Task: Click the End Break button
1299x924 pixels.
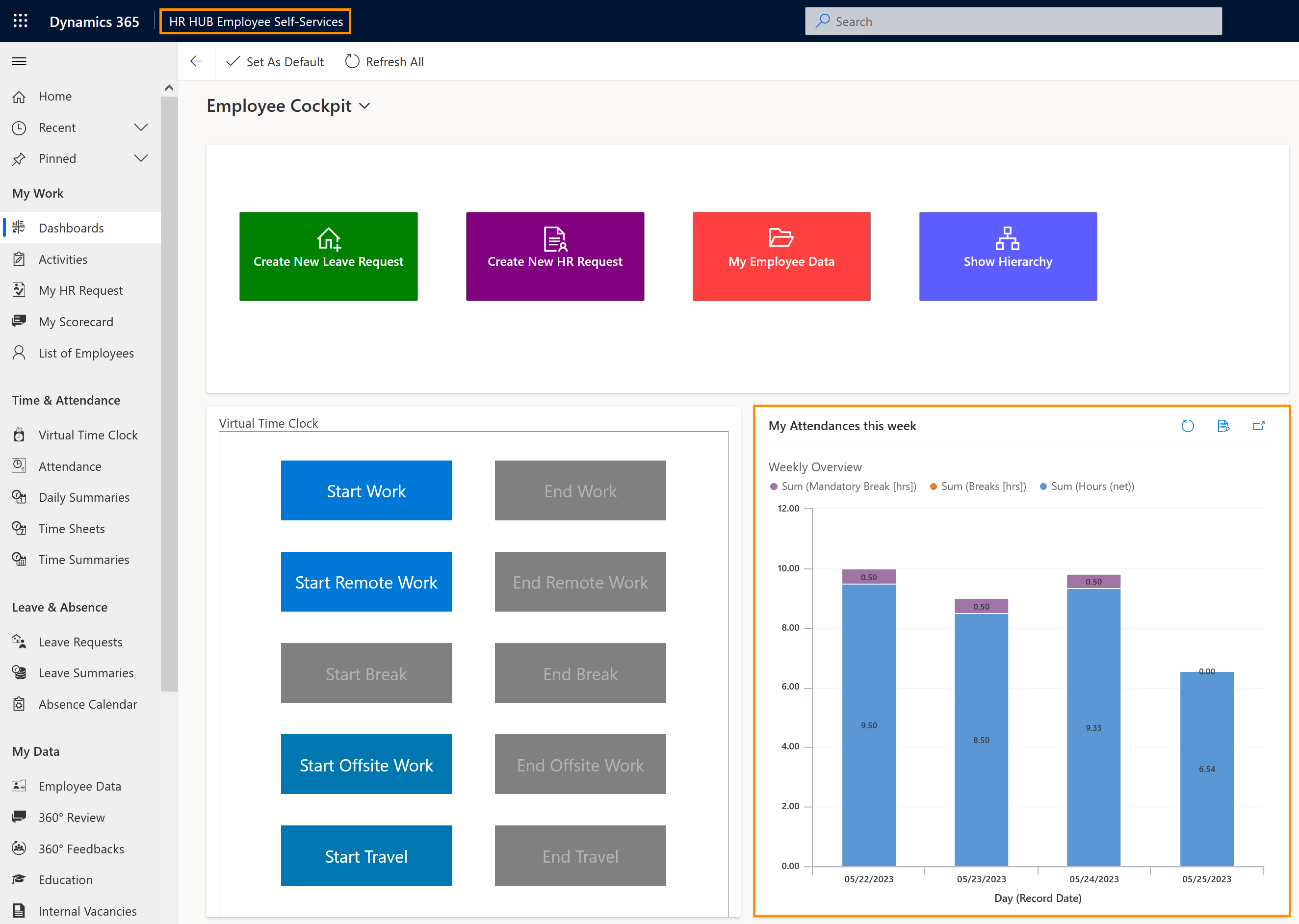Action: click(x=580, y=673)
